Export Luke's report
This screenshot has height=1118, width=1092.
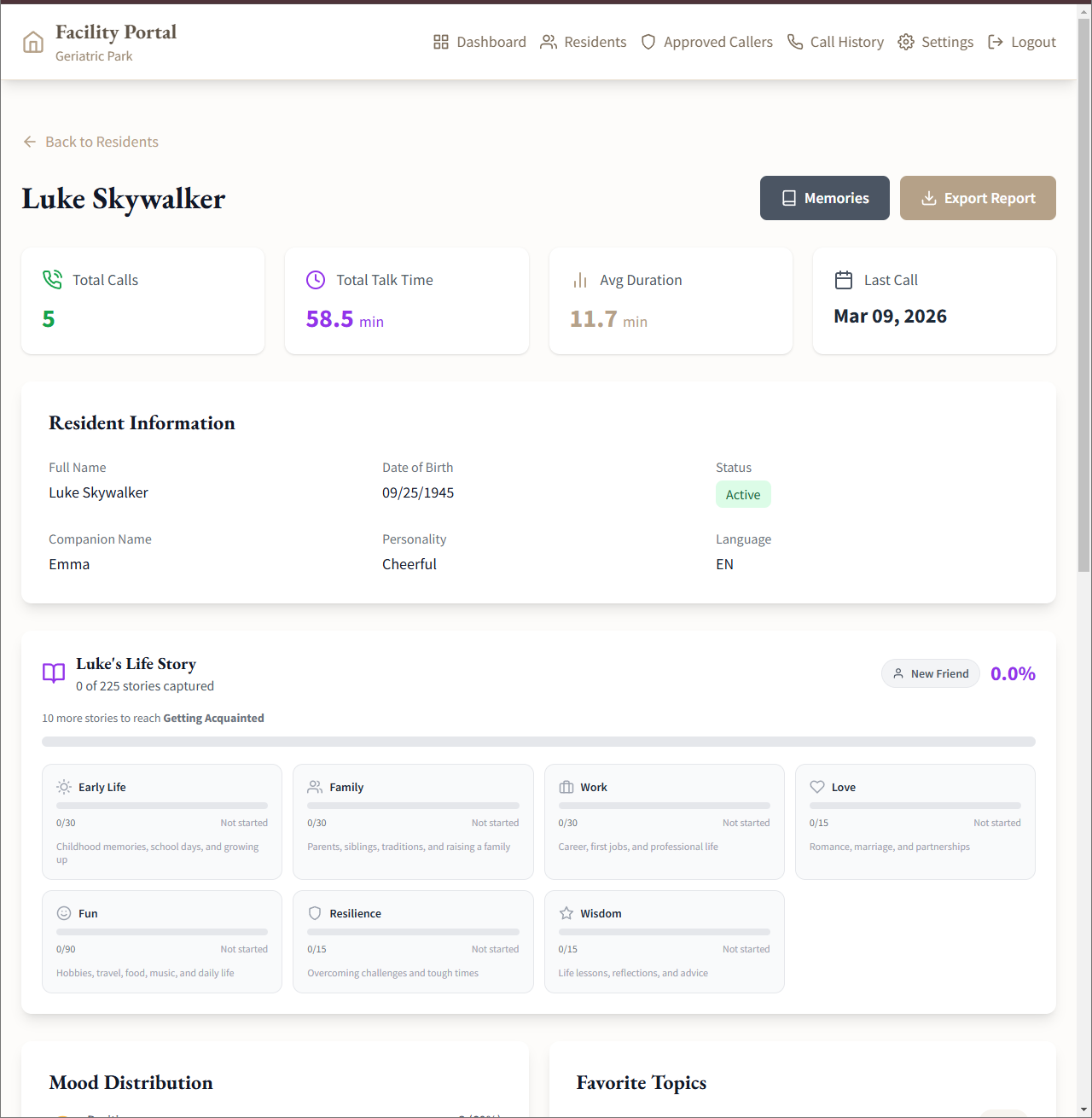[x=978, y=197]
